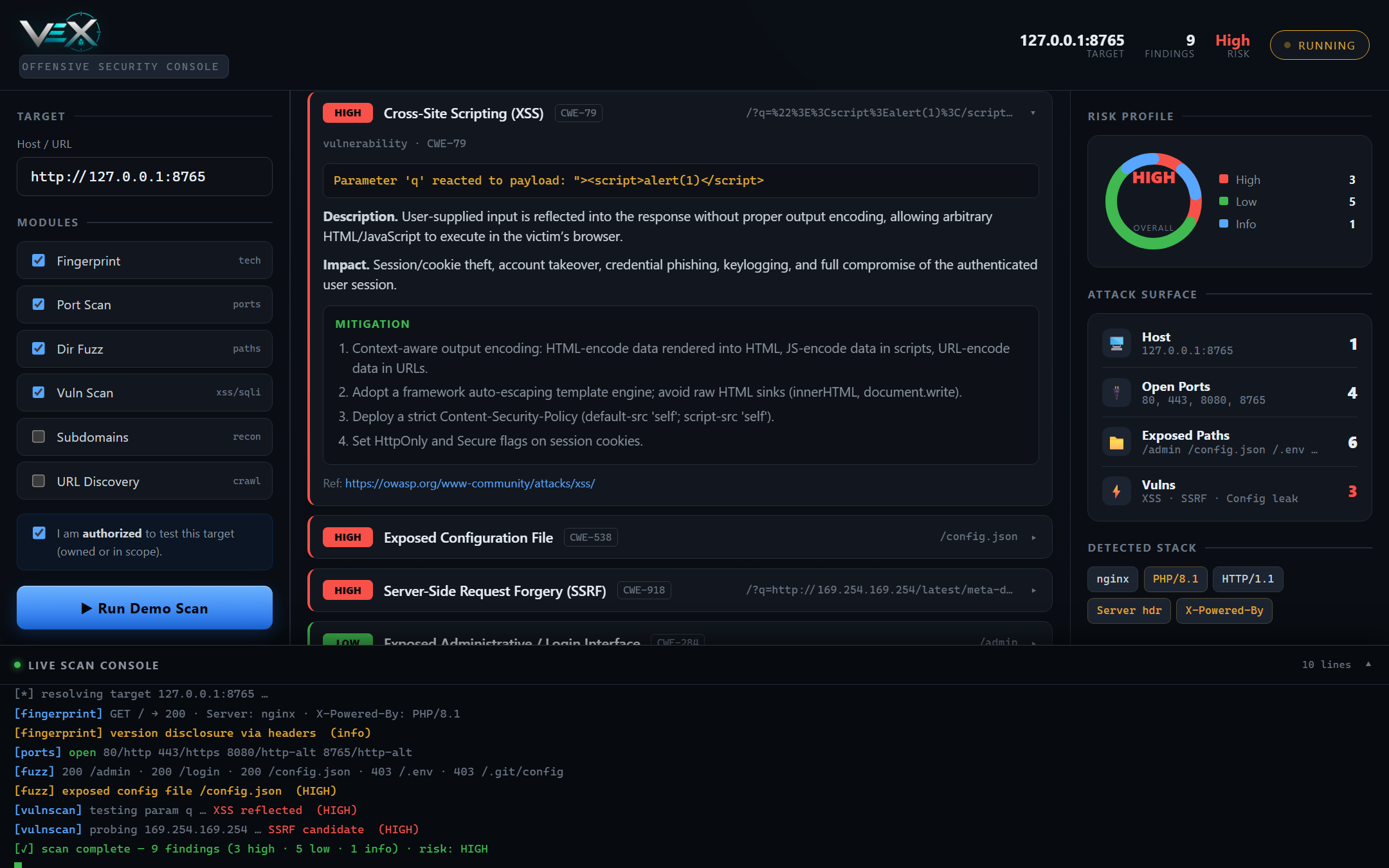Toggle the Fingerprint module checkbox

point(39,260)
